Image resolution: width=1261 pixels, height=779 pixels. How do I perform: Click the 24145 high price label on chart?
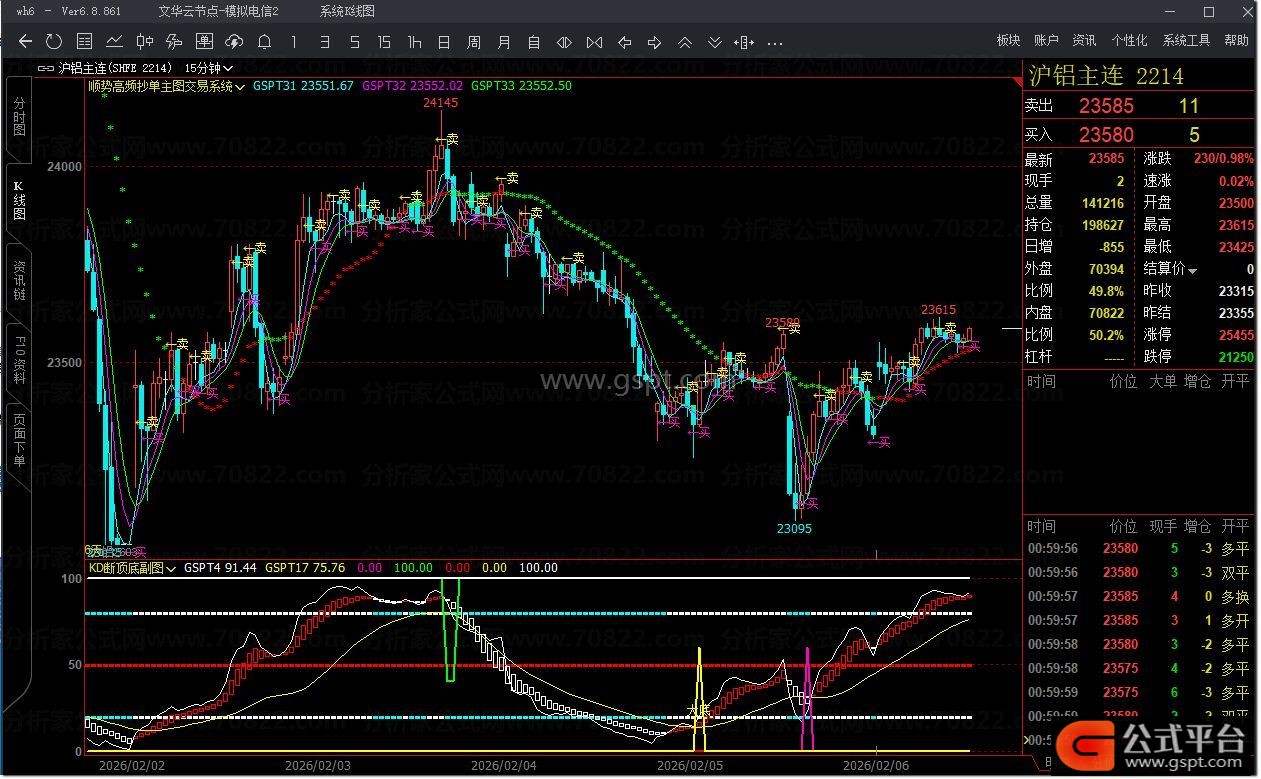click(x=440, y=102)
